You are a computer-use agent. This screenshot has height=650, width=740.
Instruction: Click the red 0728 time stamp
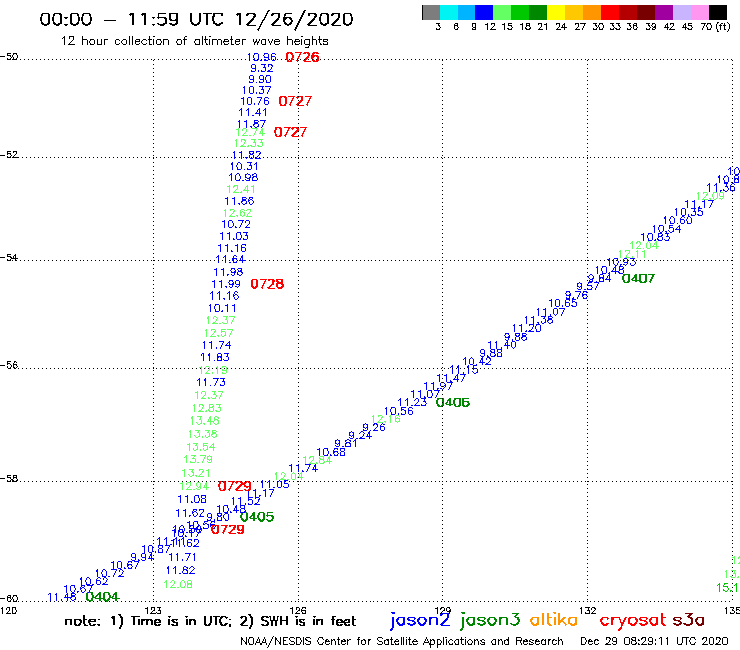pos(267,284)
